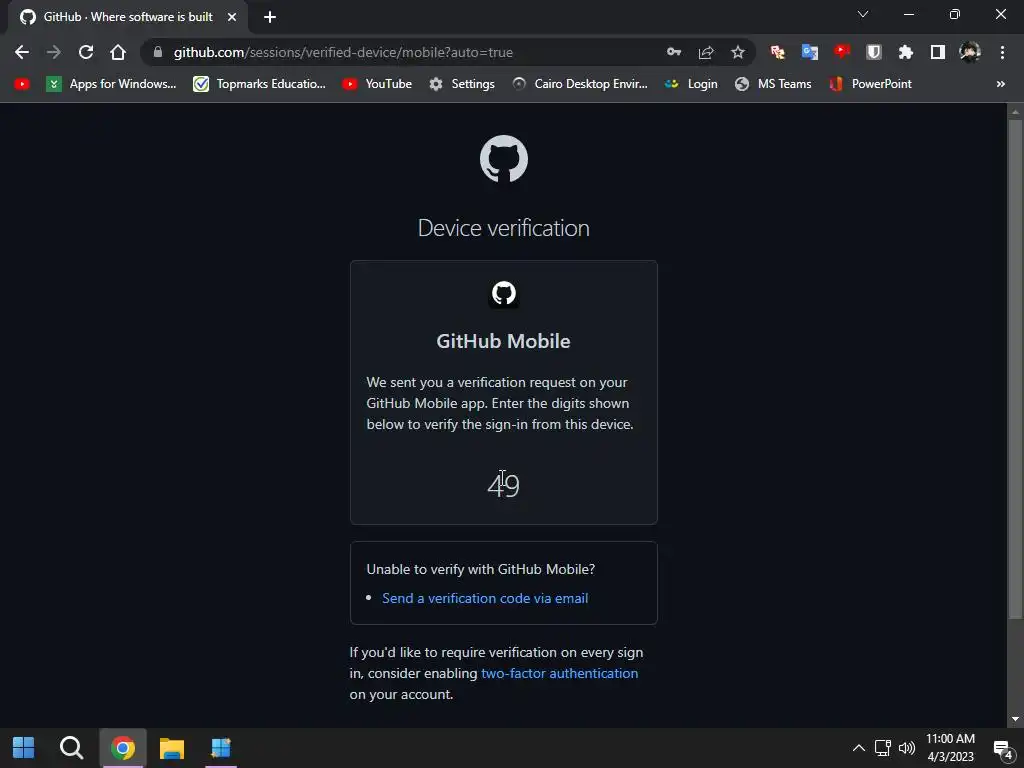
Task: Open the Cairo Desktop Environment bookmark
Action: (x=579, y=84)
